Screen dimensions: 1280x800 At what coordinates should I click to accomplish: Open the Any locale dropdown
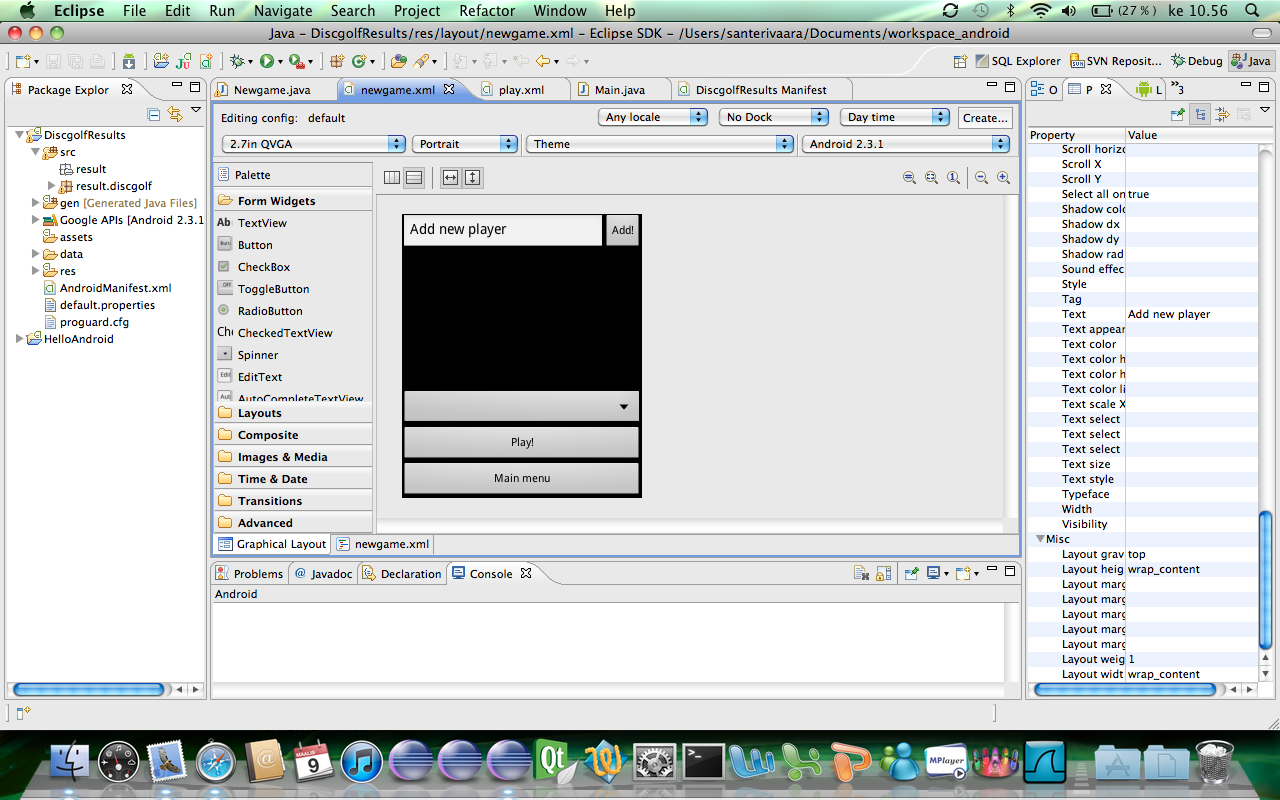click(654, 117)
